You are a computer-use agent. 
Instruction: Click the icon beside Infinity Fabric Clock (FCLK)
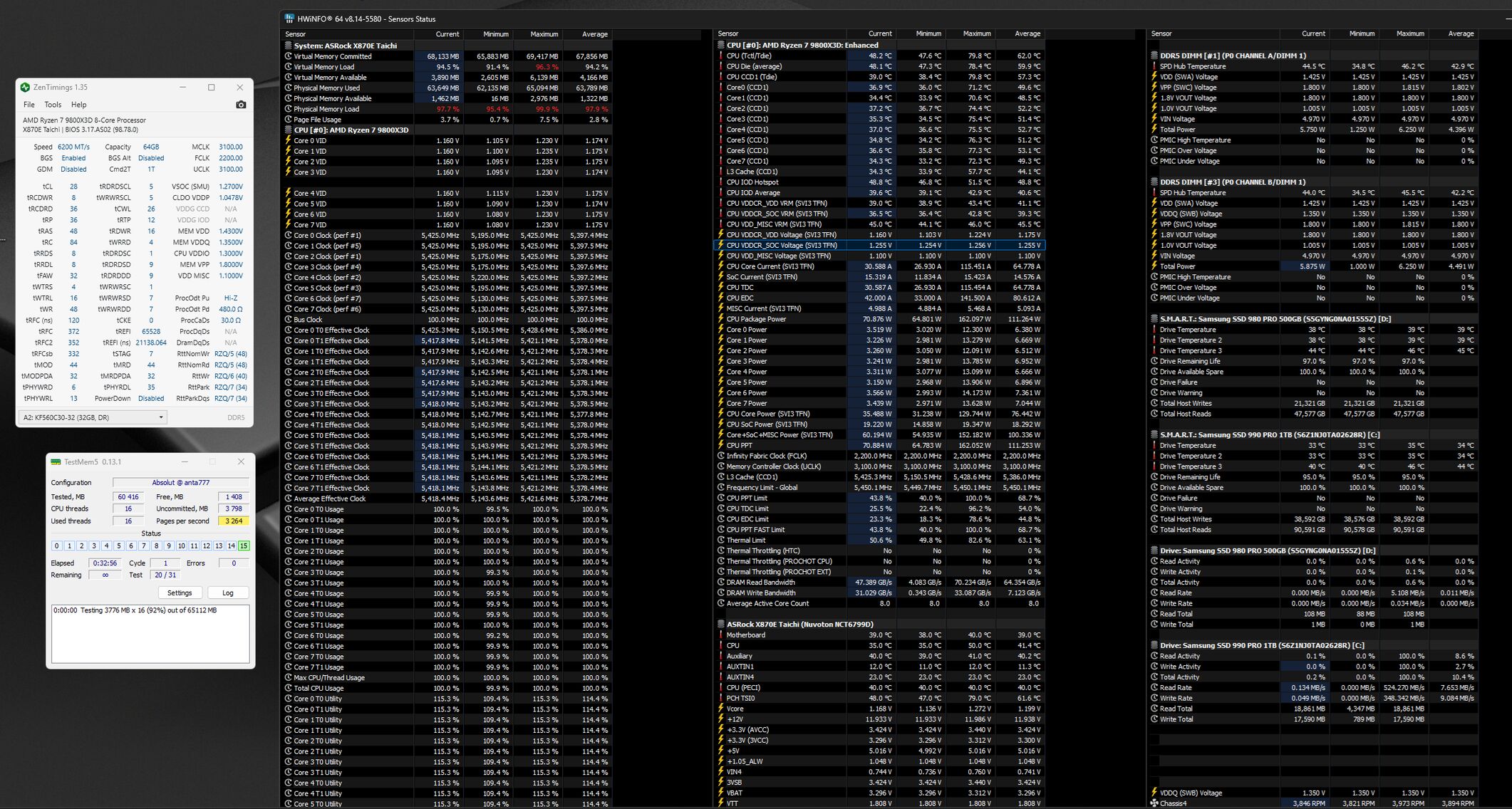coord(721,456)
